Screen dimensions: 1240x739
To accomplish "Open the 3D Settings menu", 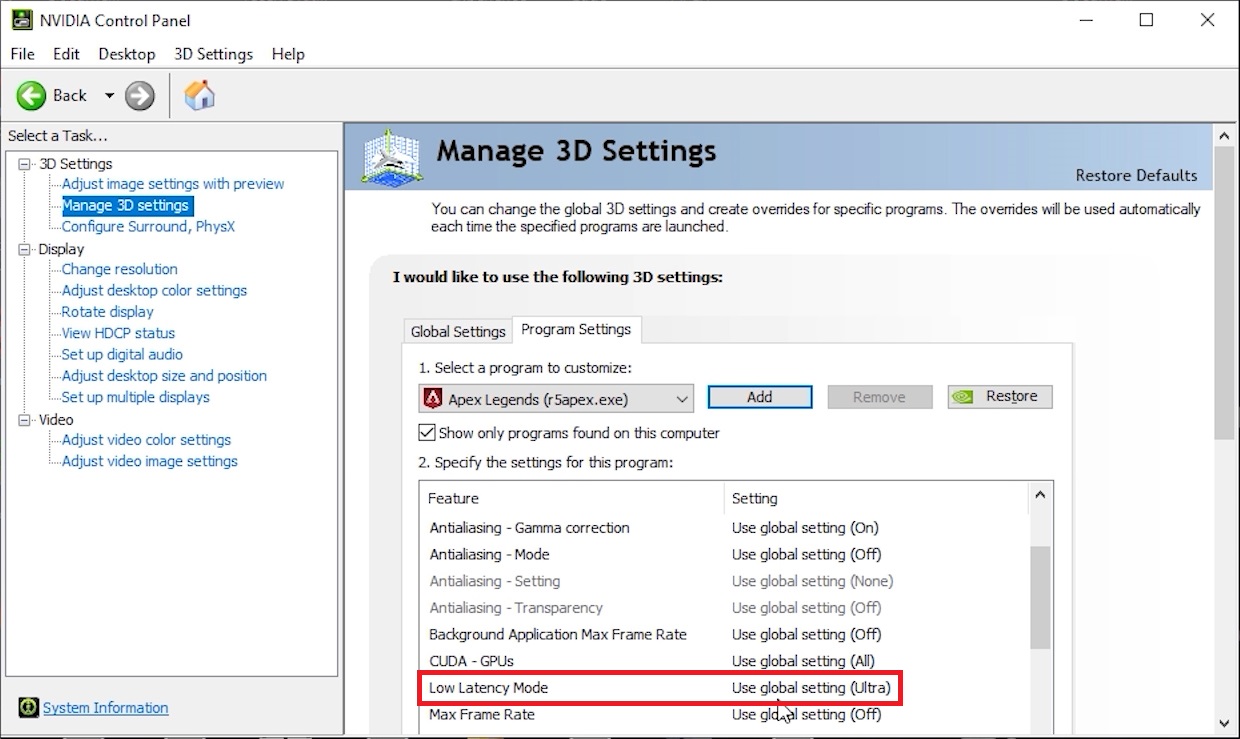I will click(213, 54).
